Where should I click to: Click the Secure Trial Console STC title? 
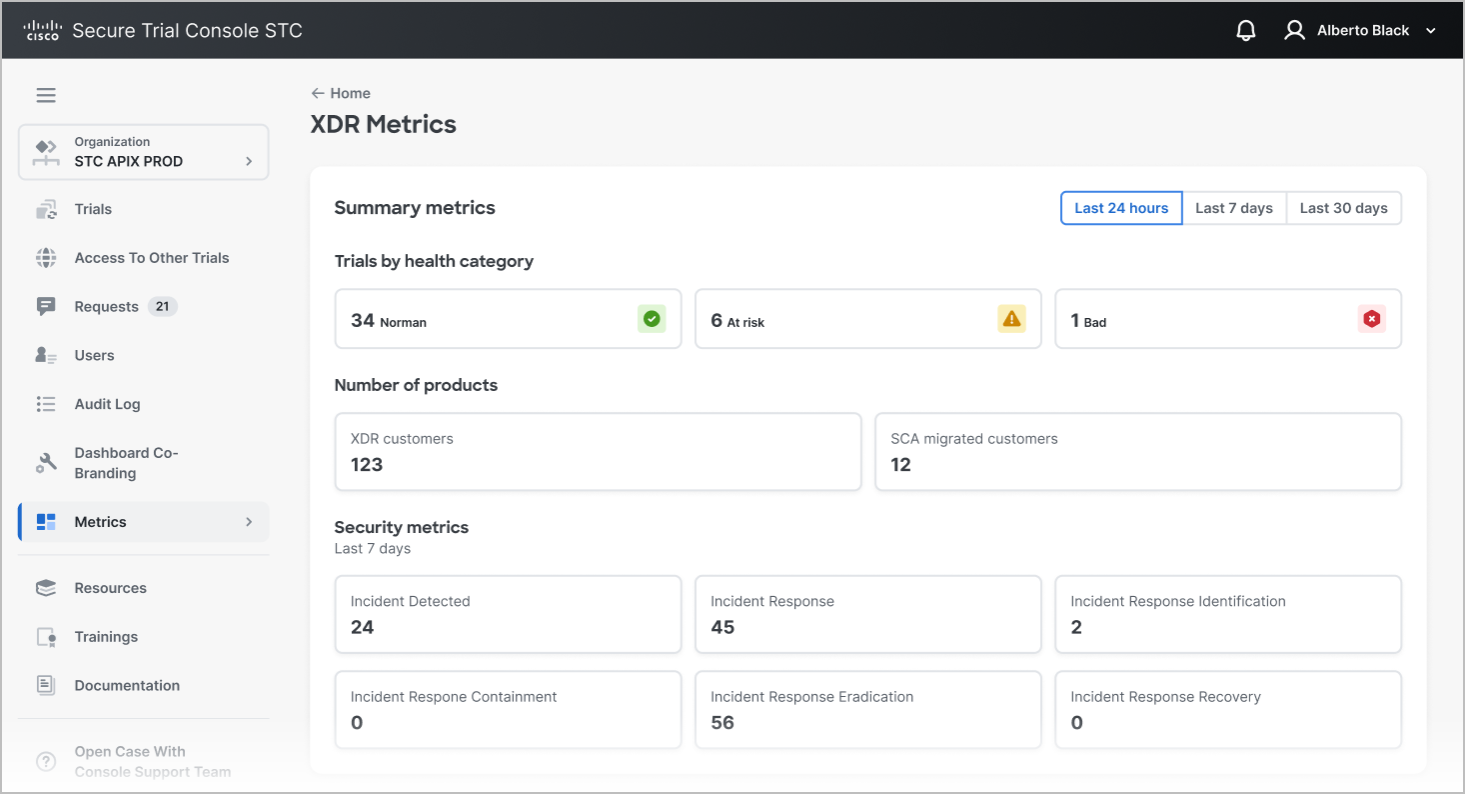click(x=187, y=31)
